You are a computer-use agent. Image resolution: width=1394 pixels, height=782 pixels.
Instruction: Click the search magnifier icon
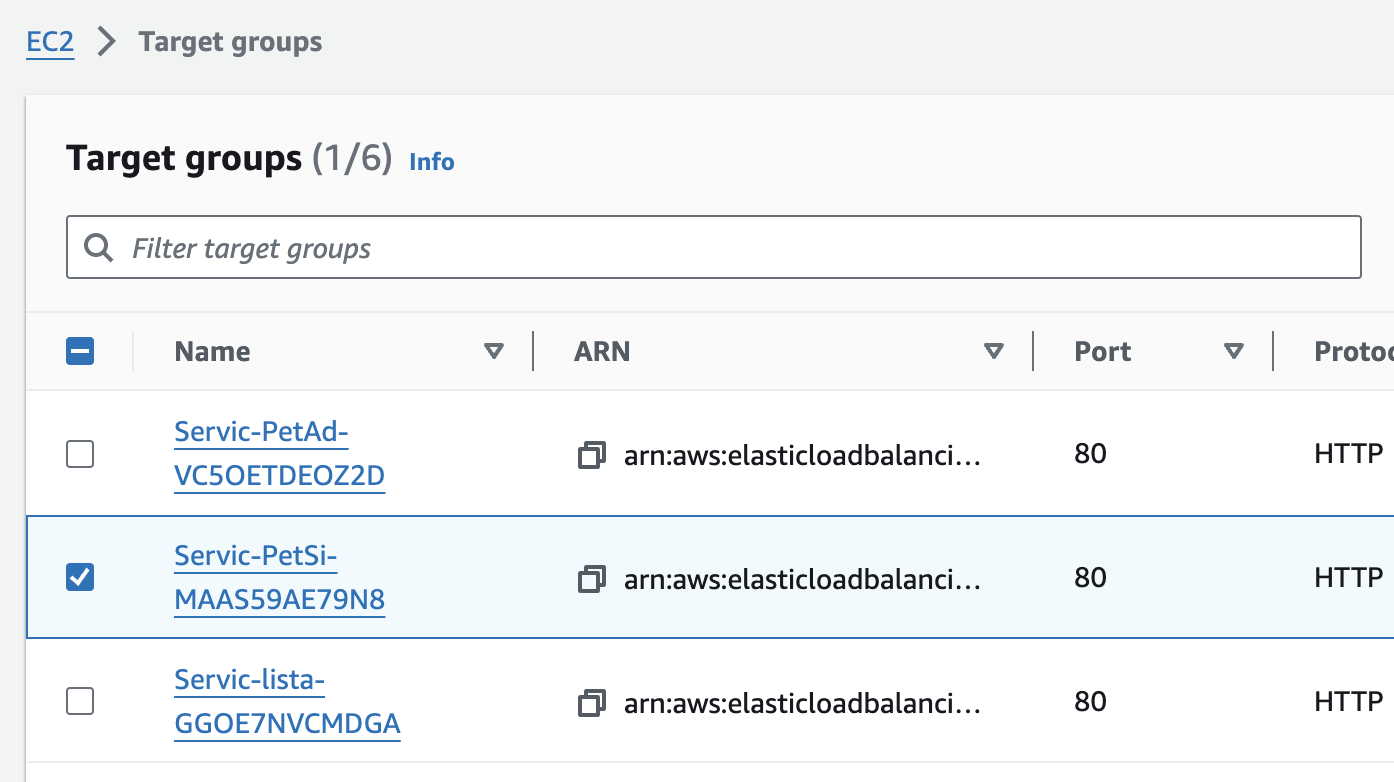[x=98, y=247]
